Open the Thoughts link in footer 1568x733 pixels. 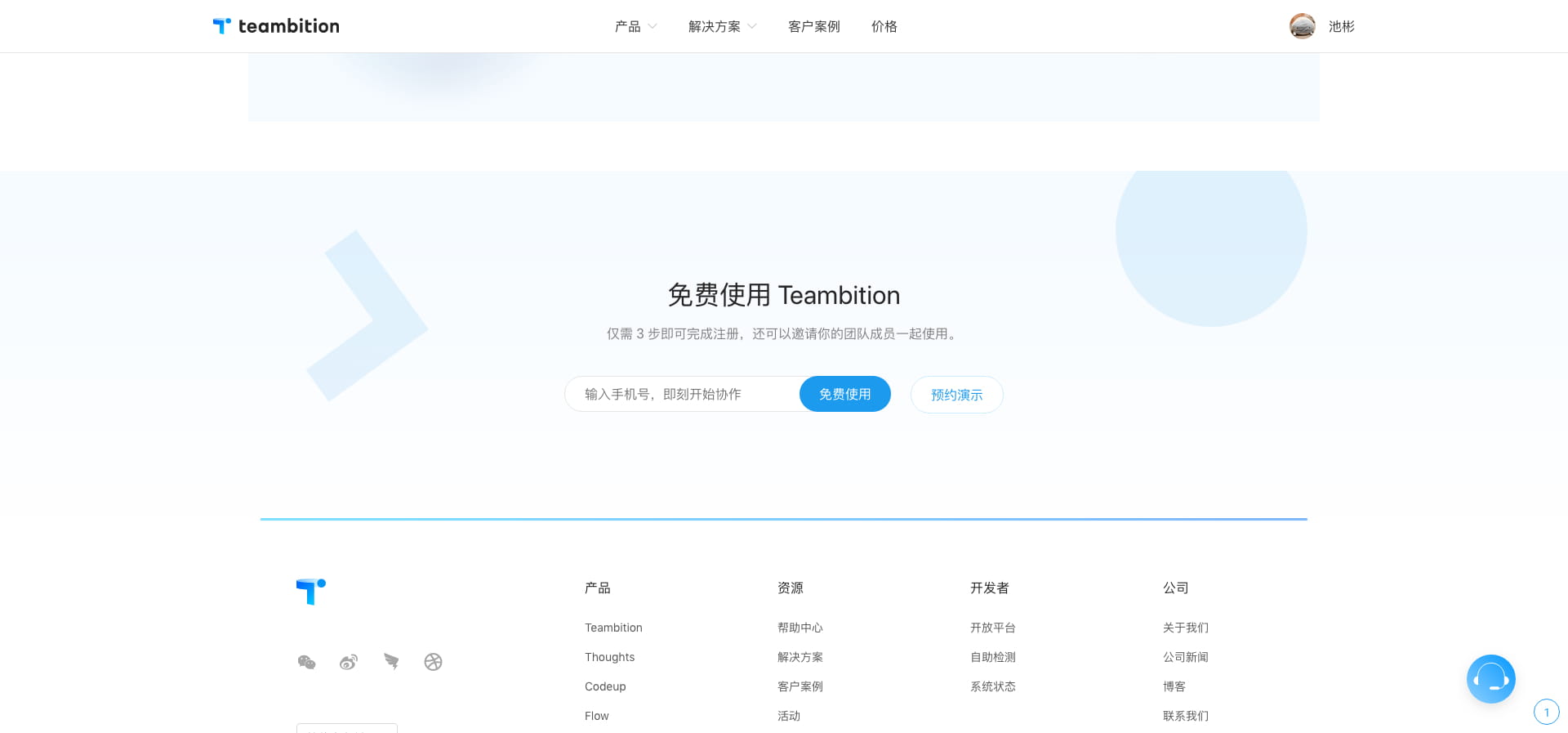[609, 657]
